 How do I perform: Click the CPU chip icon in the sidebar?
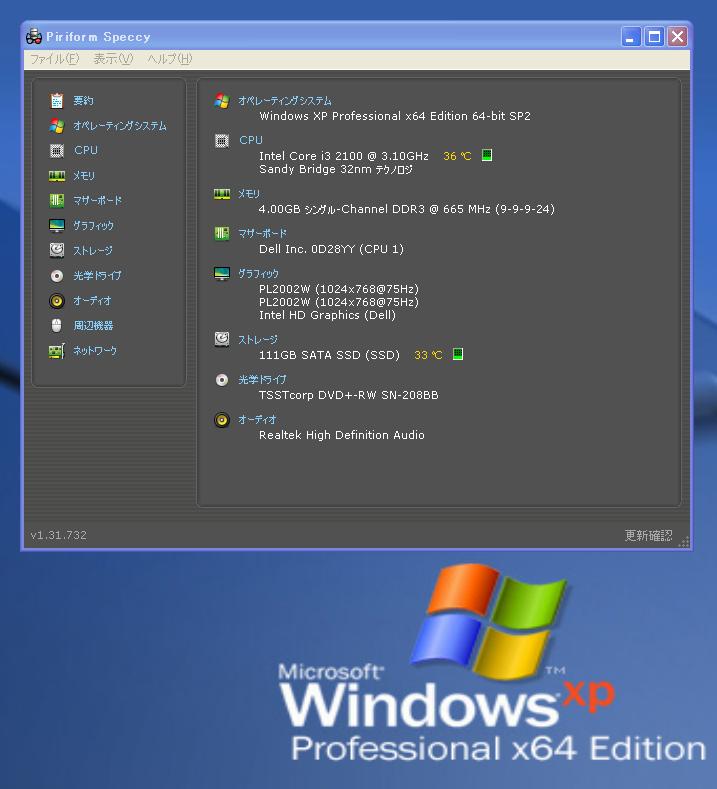pos(57,150)
